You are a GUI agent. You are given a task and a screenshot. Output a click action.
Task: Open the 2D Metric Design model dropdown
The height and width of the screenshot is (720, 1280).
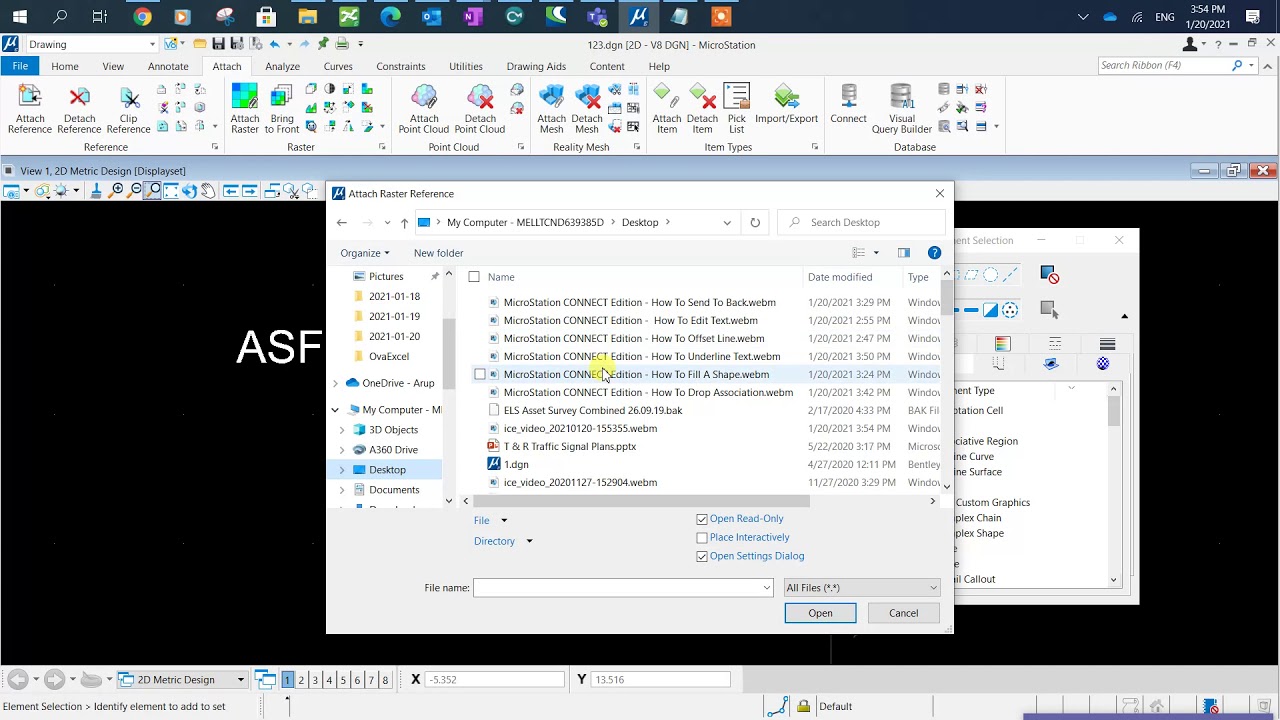pos(181,680)
